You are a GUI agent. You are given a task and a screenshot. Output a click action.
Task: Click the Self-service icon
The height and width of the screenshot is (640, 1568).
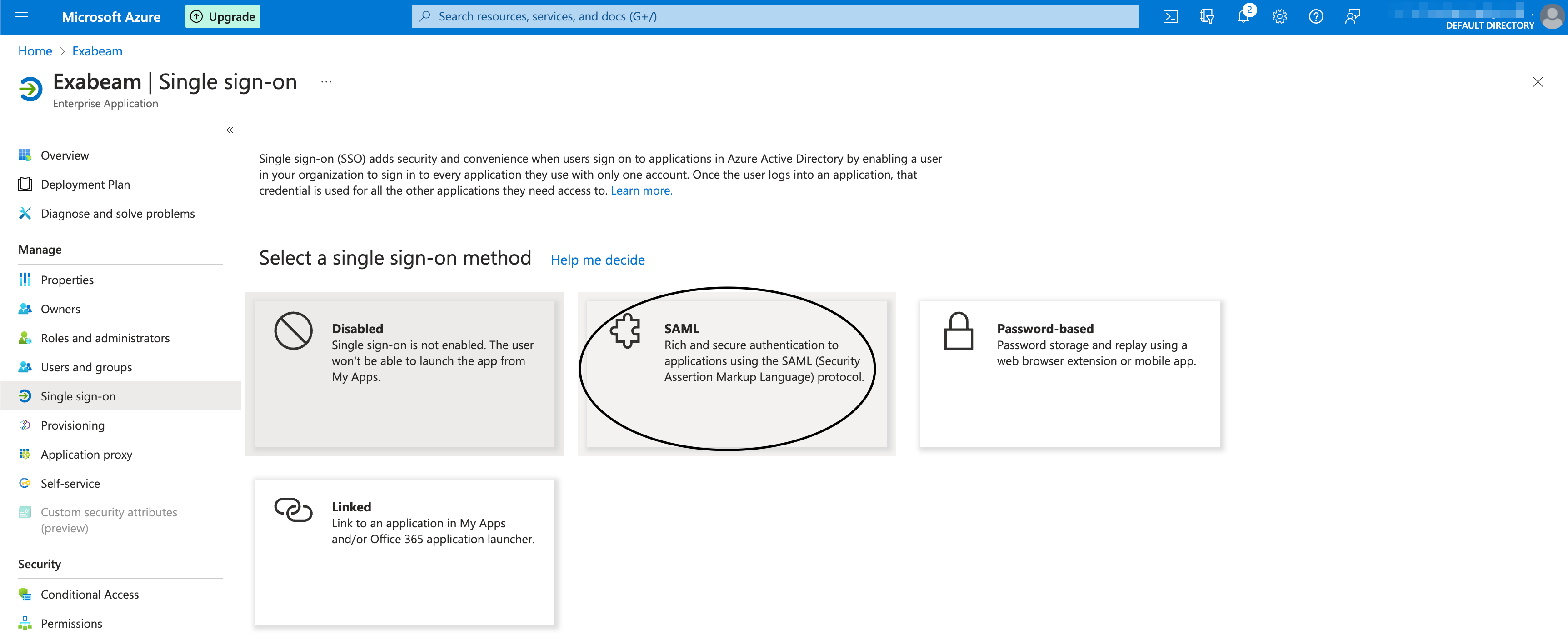click(x=25, y=483)
